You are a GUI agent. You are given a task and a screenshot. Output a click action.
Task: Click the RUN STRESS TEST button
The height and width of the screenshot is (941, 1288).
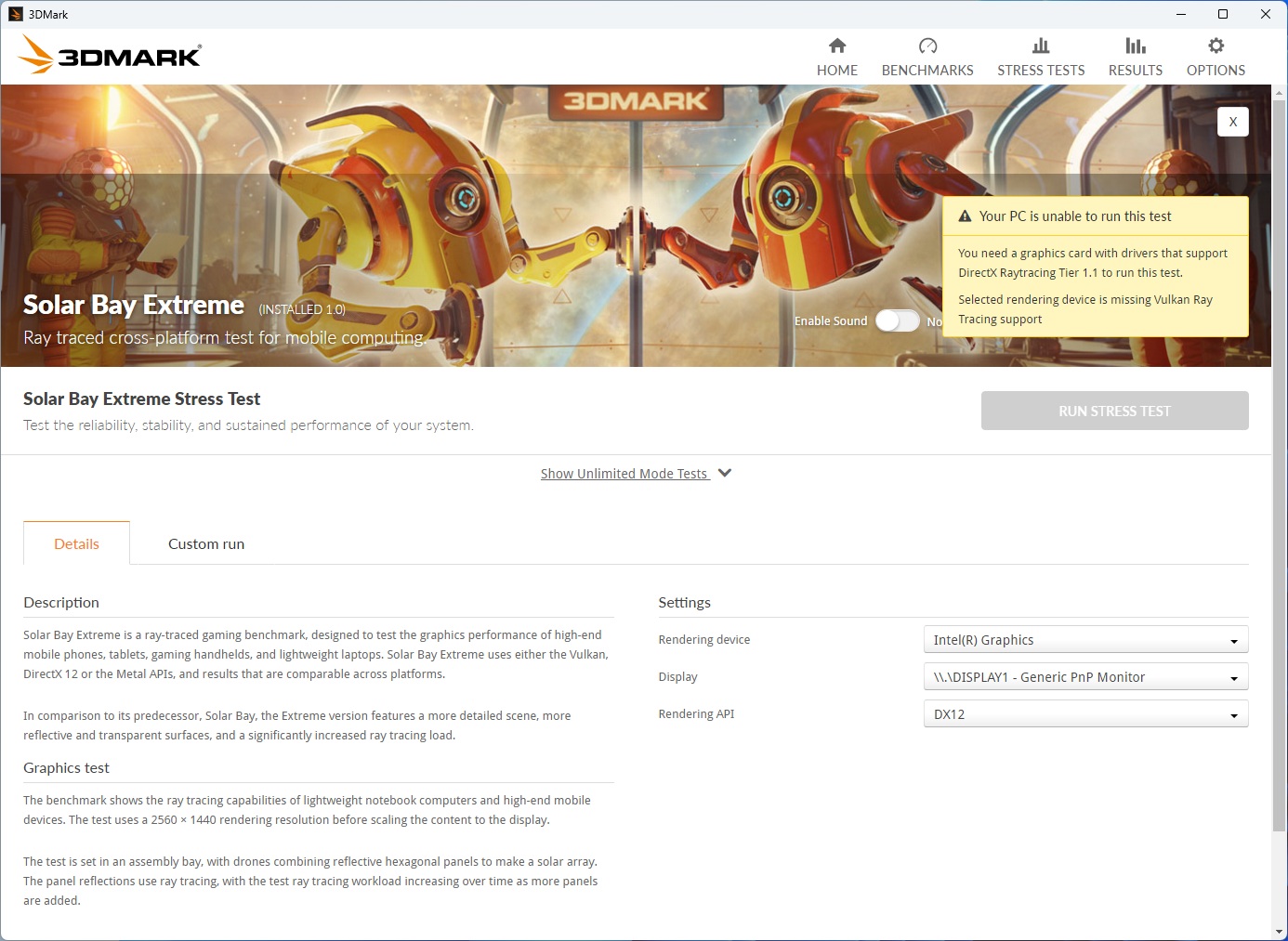pos(1114,411)
